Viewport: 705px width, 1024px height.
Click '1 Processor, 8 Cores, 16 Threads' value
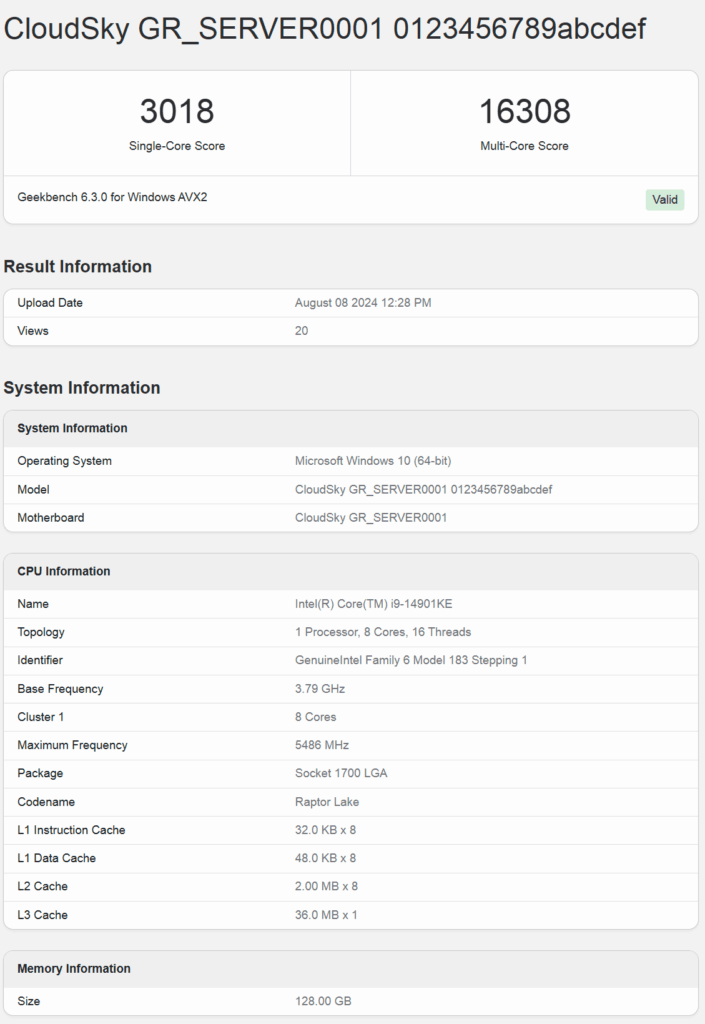(x=383, y=632)
